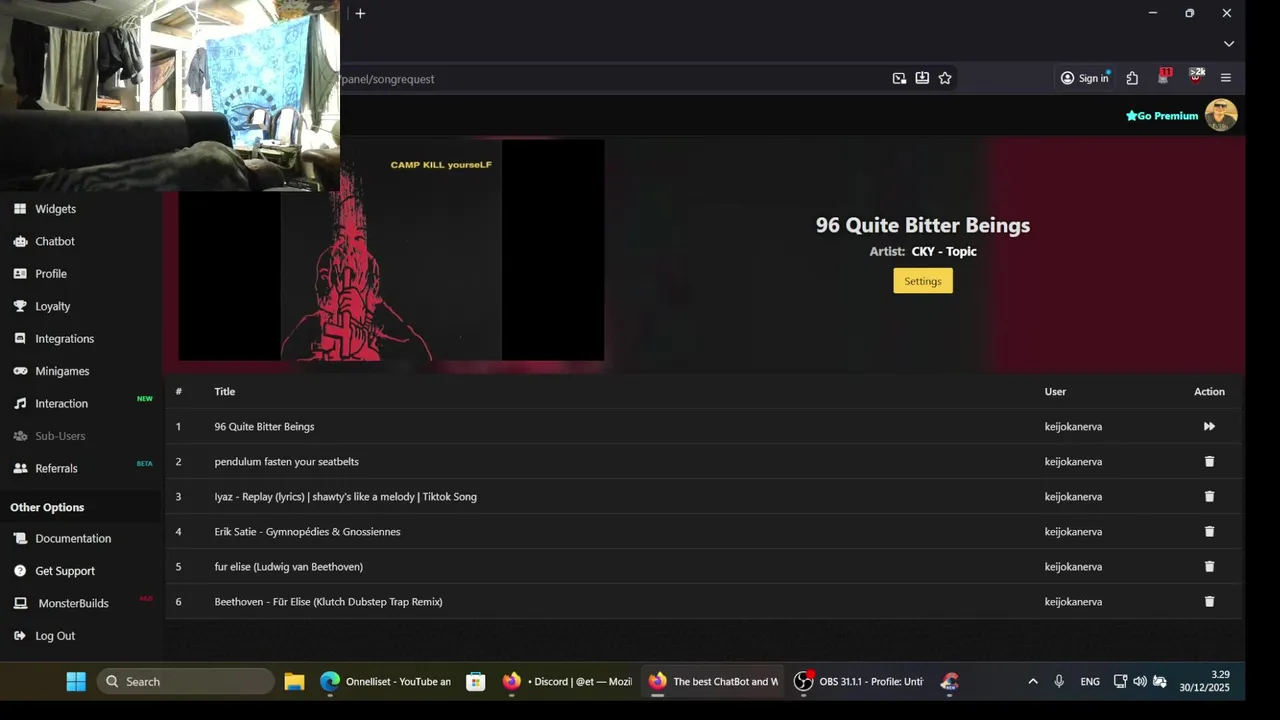Skip current song 96 Quite Bitter Beings
This screenshot has width=1280, height=720.
pos(1209,426)
